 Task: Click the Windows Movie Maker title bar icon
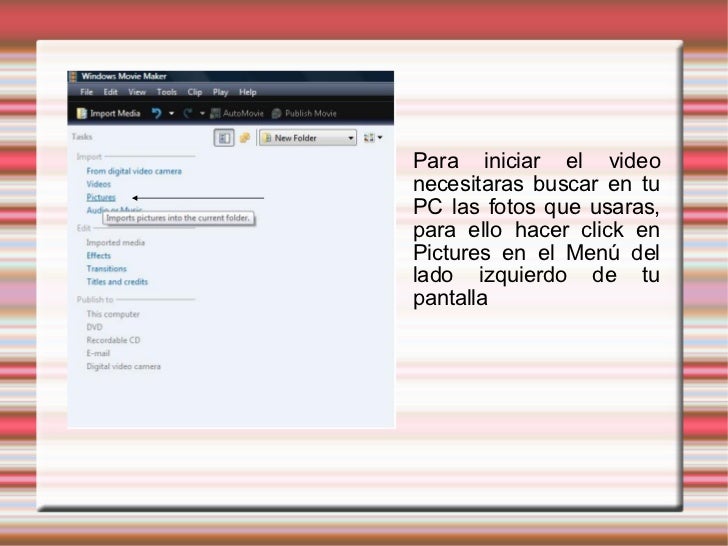click(73, 77)
